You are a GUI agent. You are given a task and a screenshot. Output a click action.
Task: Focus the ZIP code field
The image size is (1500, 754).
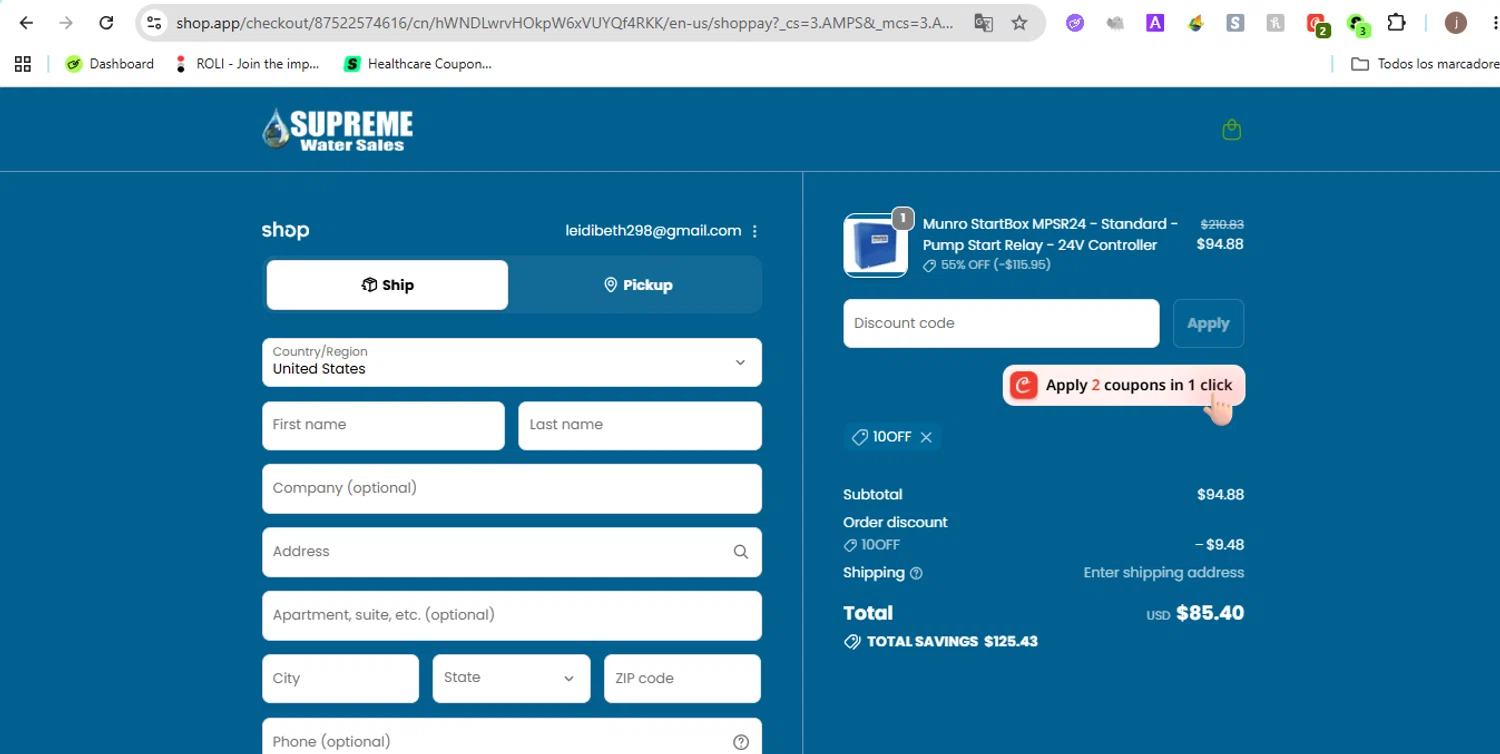(x=682, y=679)
